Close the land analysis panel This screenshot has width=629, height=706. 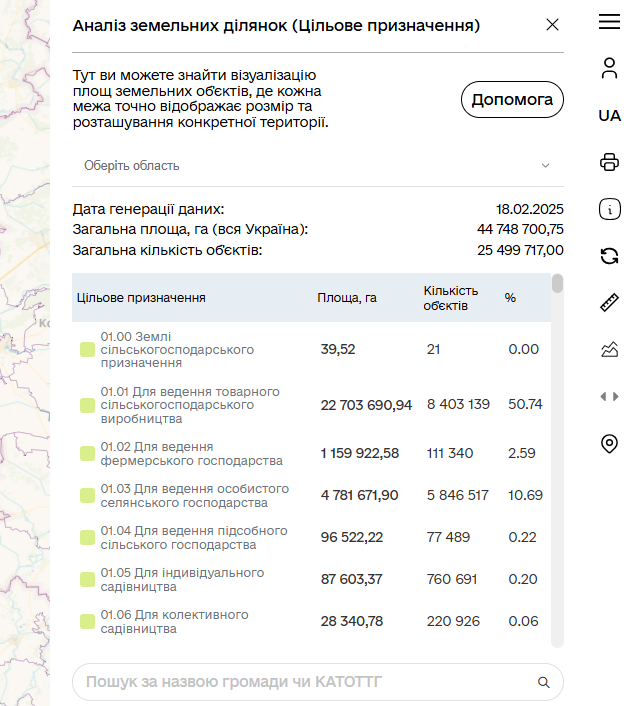[552, 24]
